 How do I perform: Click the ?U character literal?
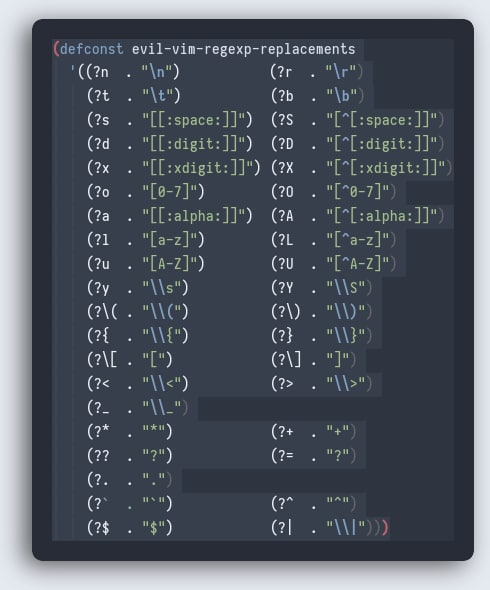click(285, 264)
